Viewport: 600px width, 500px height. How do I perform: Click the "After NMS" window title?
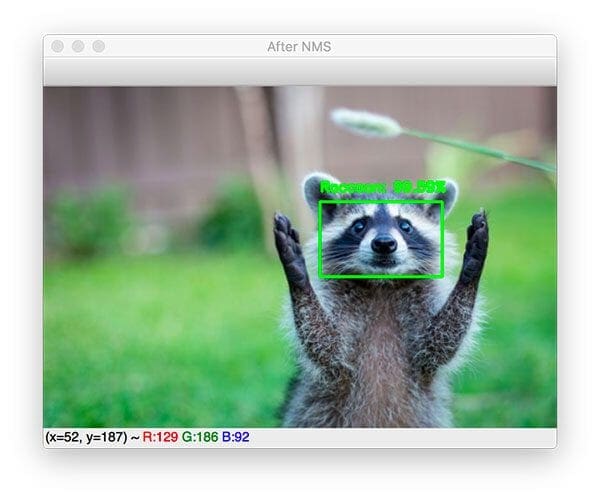click(300, 47)
